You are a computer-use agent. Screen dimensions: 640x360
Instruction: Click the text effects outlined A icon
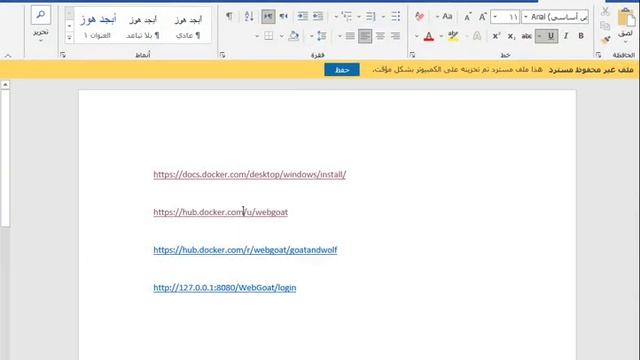point(477,36)
